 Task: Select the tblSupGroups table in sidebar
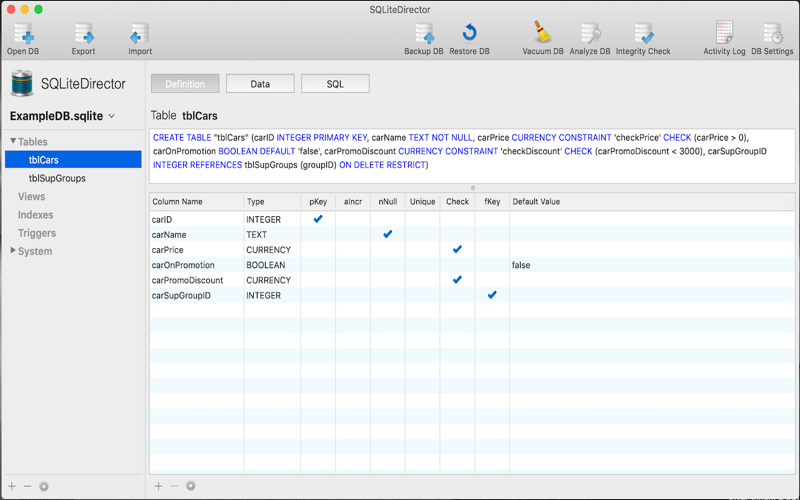[57, 178]
